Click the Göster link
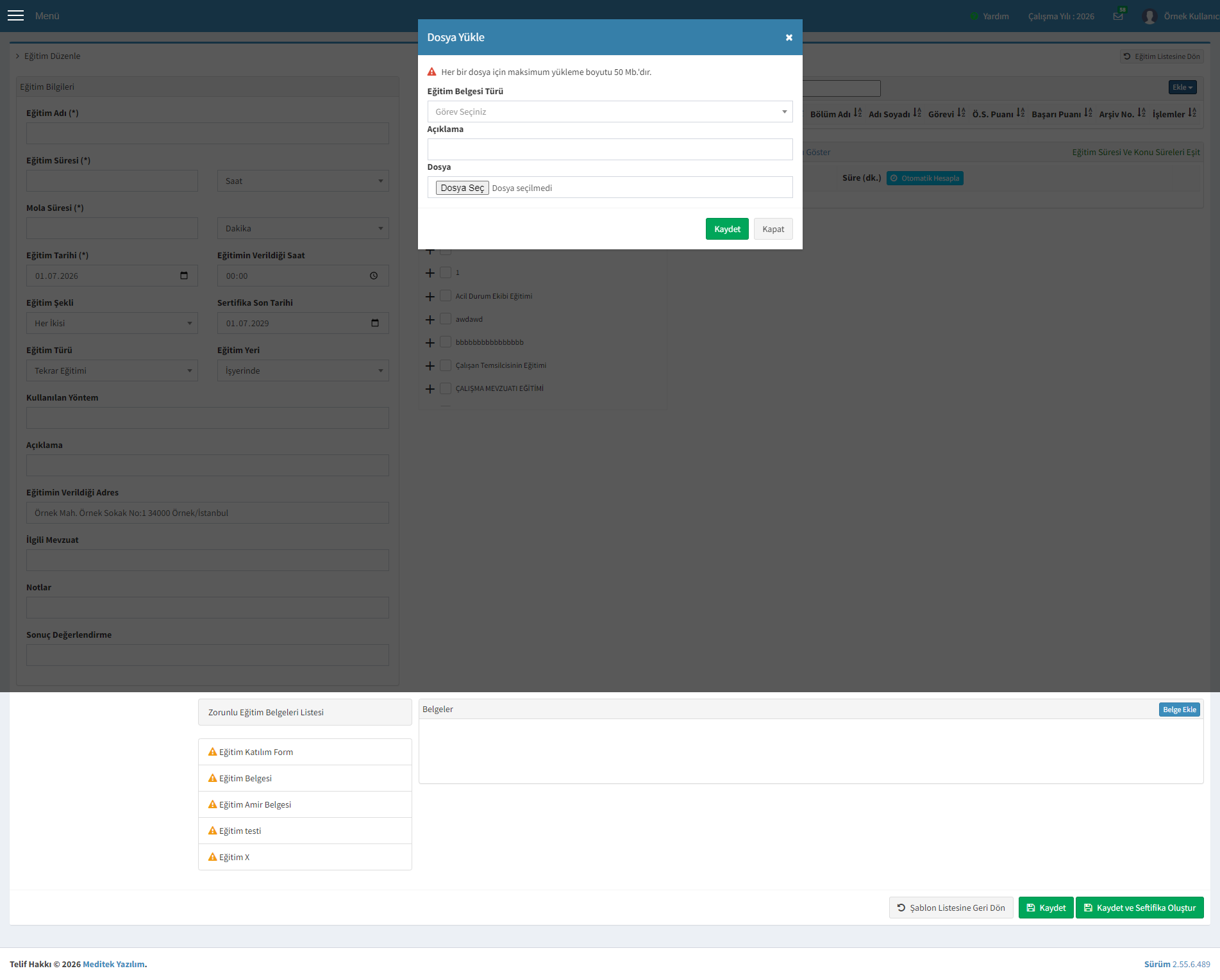The height and width of the screenshot is (980, 1220). click(818, 152)
